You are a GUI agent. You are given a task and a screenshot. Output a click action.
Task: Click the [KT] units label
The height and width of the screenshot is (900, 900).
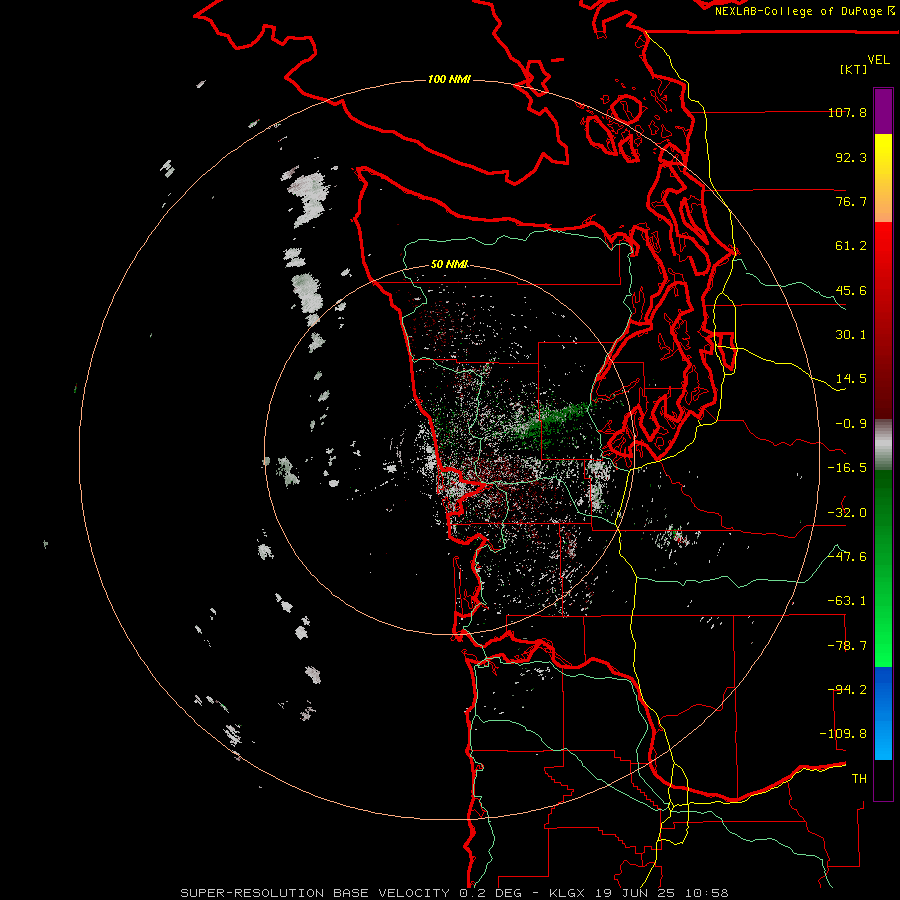(853, 69)
